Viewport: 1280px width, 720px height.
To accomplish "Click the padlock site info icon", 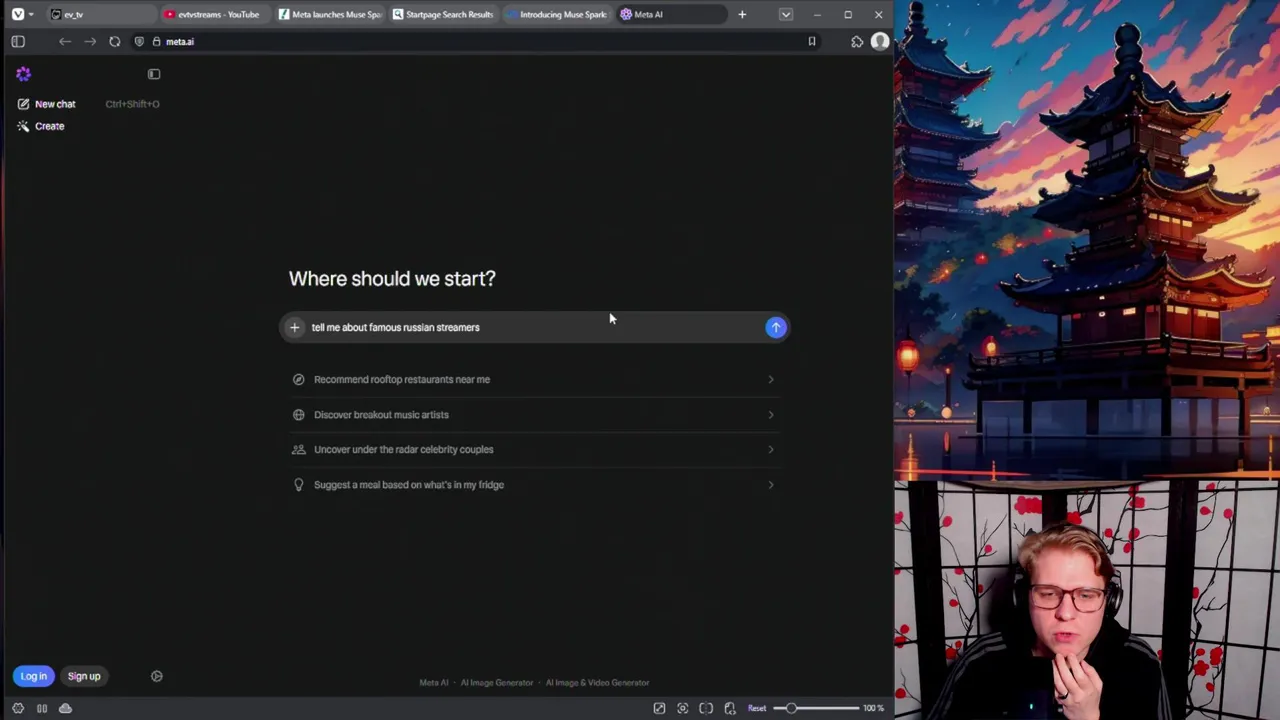I will [x=156, y=42].
